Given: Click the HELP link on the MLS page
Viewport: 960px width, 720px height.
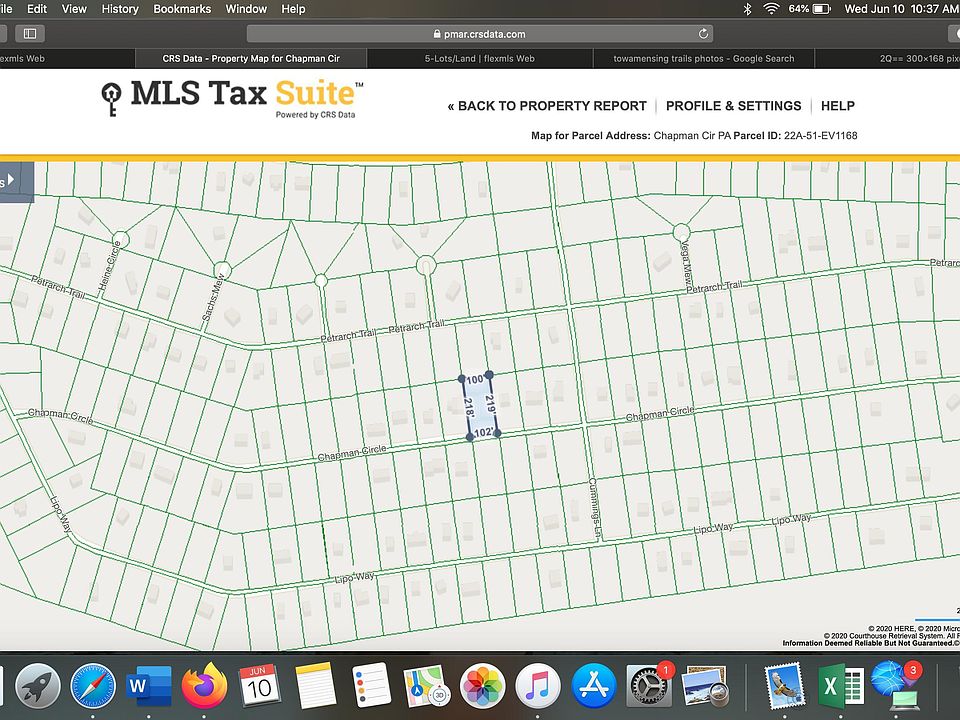Looking at the screenshot, I should 838,106.
